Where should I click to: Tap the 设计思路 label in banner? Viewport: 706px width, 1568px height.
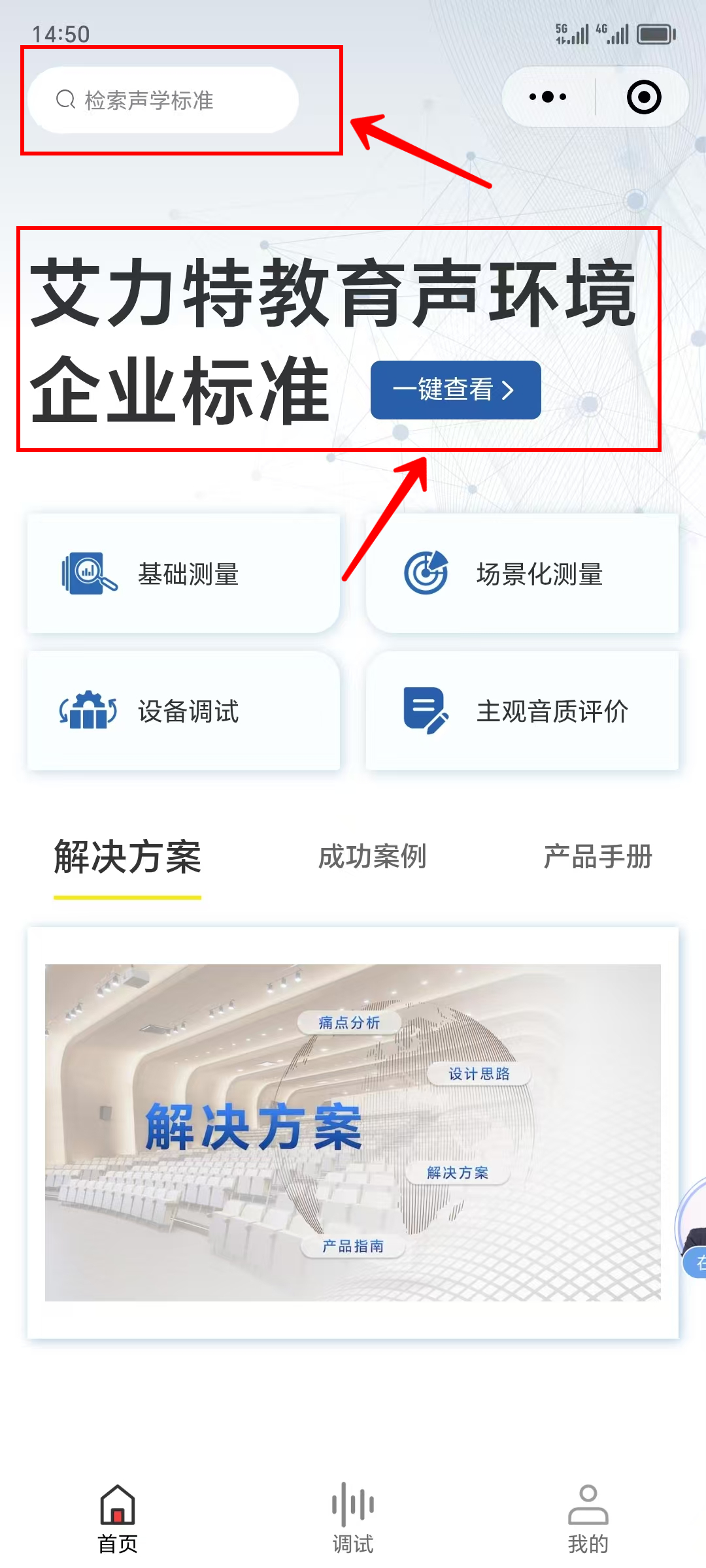coord(479,1073)
